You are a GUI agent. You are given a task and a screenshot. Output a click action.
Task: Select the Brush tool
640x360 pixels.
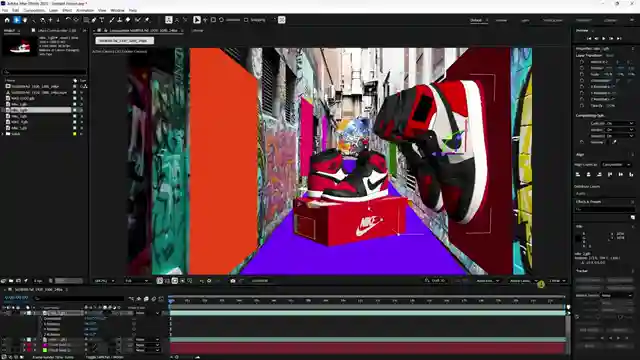[x=111, y=20]
